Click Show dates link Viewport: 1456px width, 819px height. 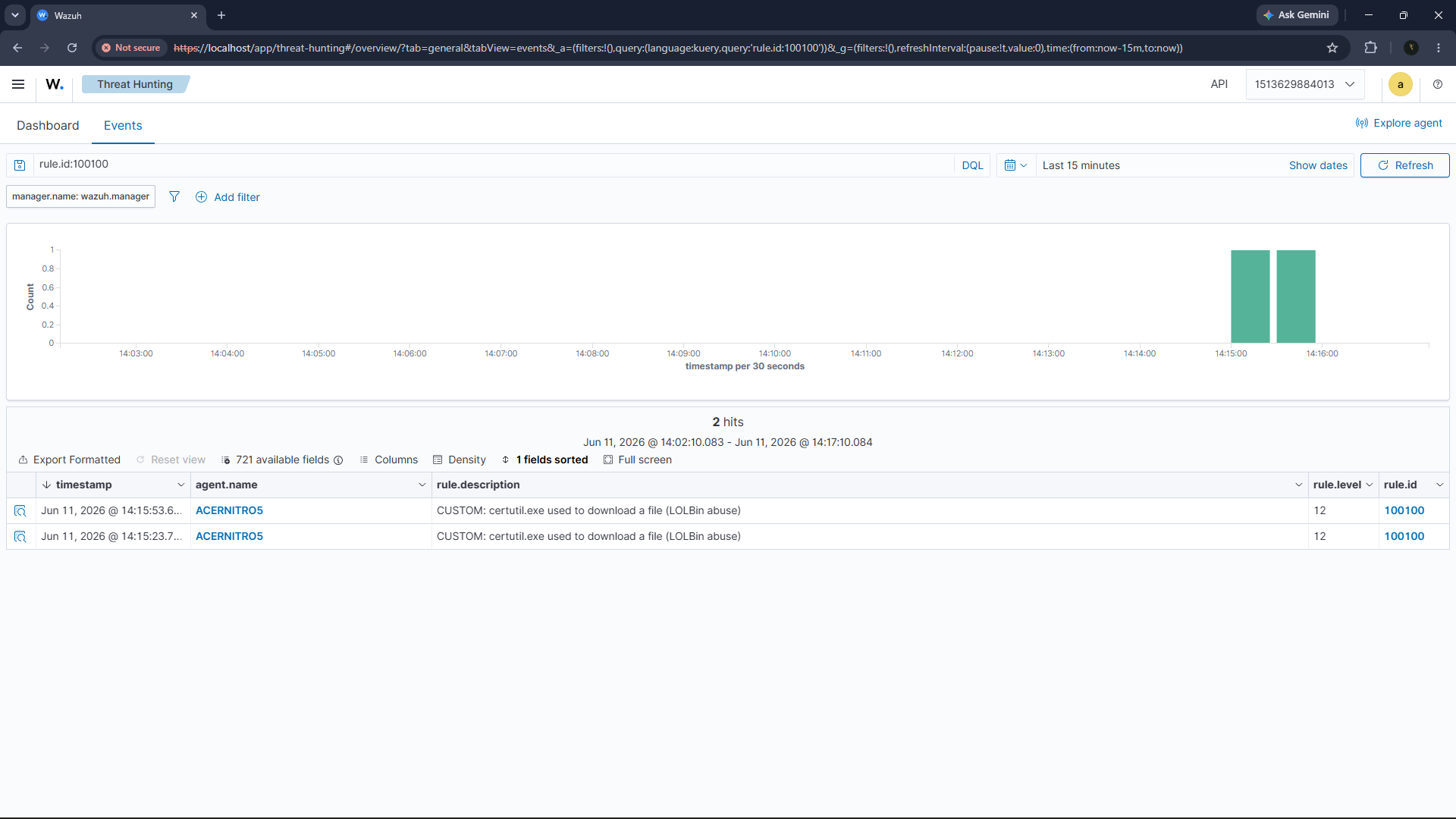point(1318,165)
